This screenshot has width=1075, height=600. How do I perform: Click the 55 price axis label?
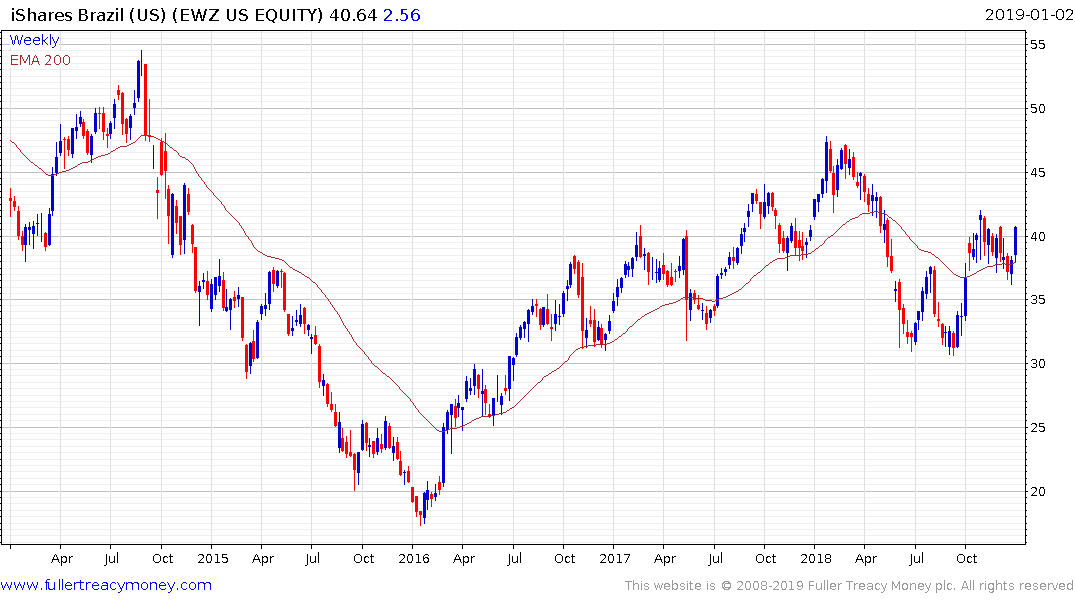pos(1037,45)
